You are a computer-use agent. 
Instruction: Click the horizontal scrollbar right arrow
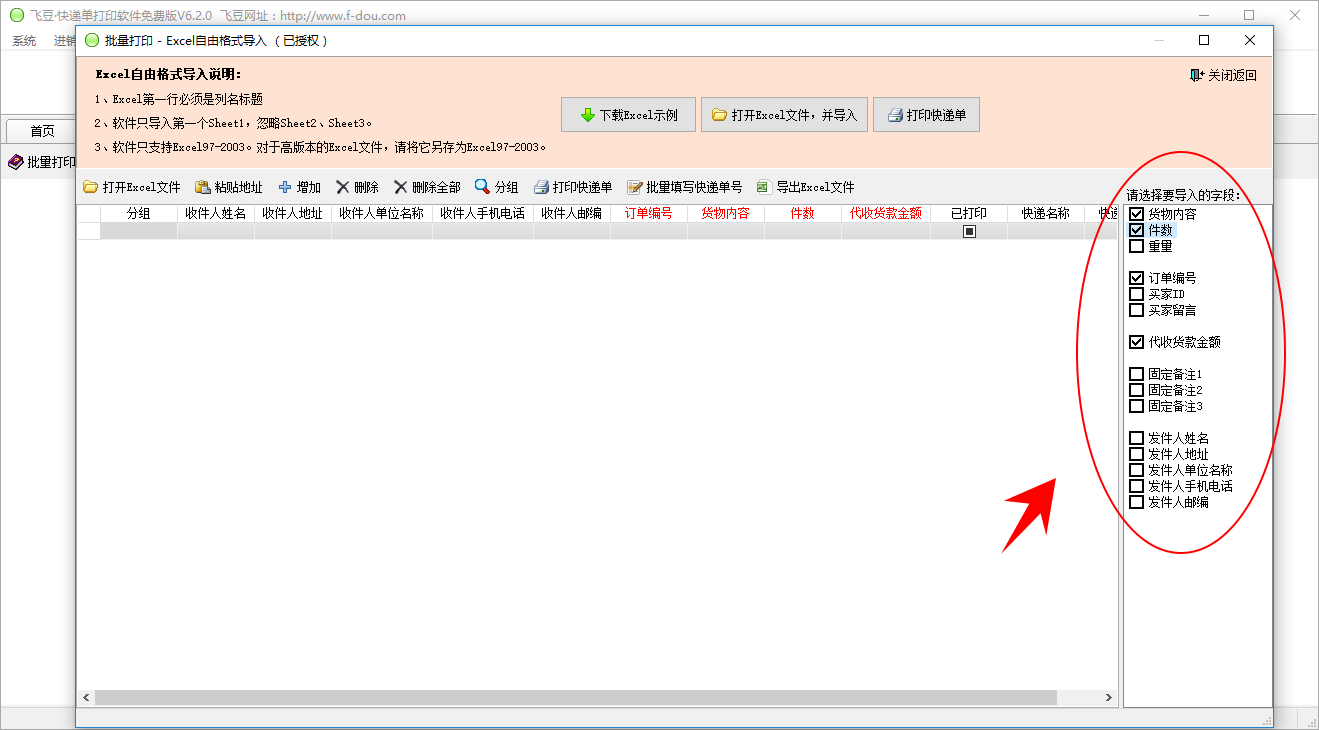(1109, 697)
